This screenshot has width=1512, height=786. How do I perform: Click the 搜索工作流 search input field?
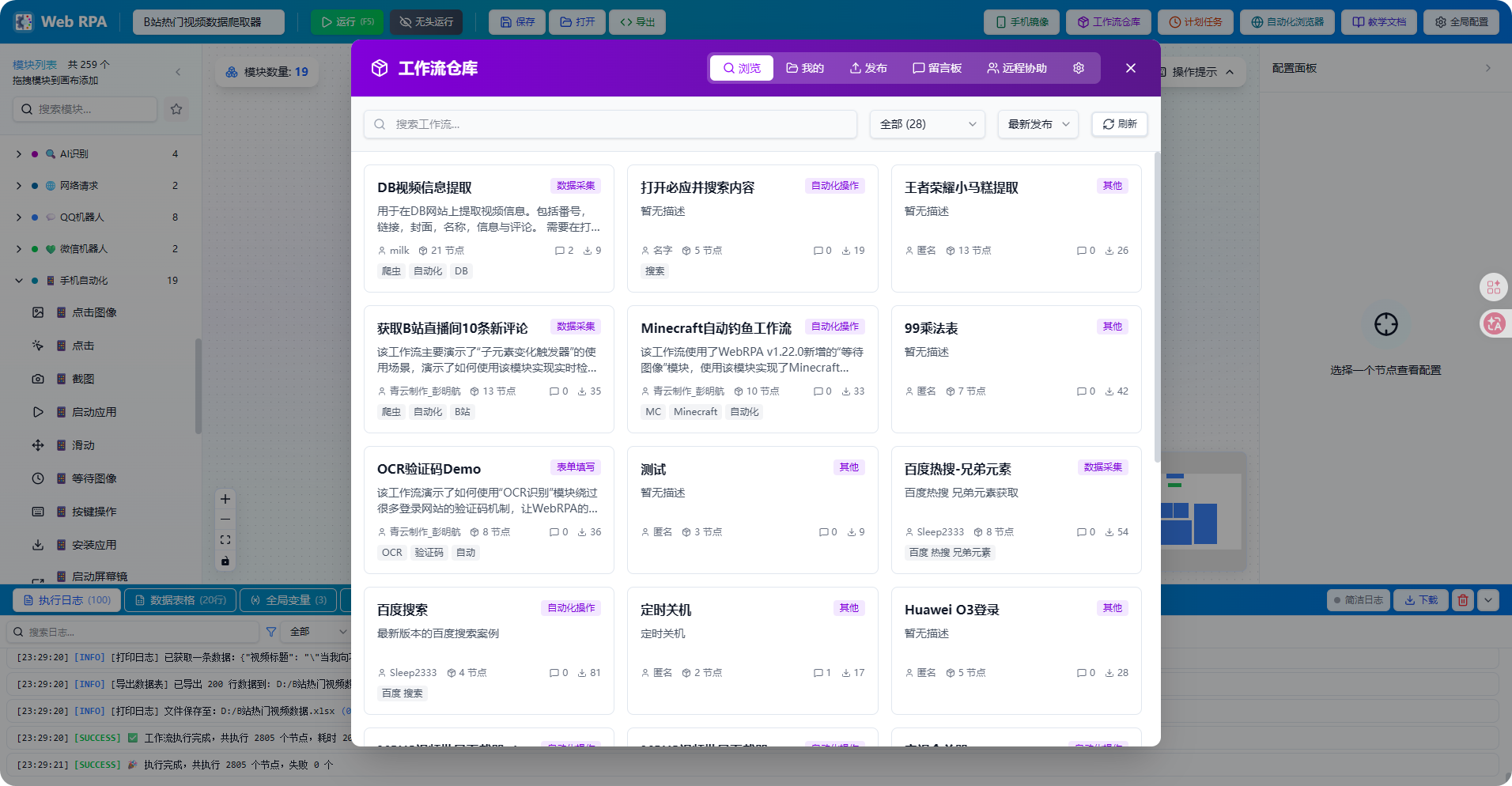(610, 124)
